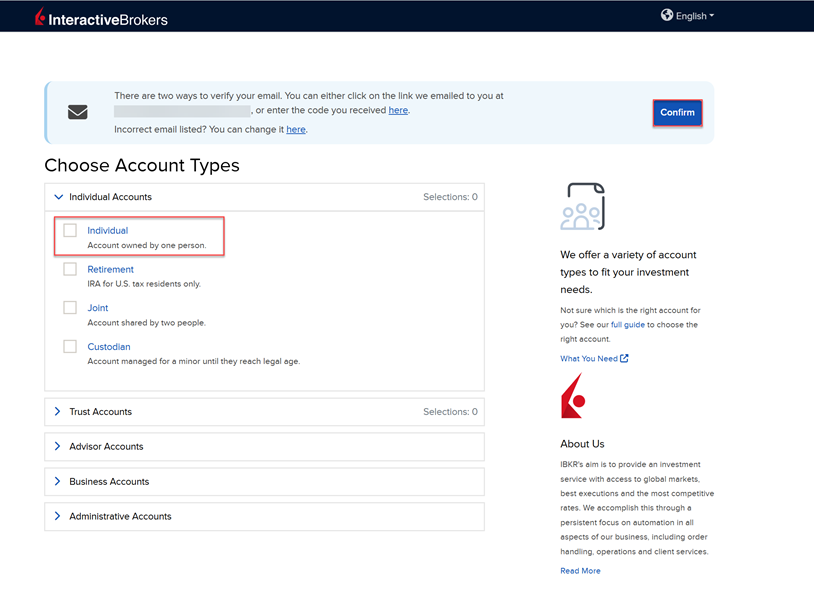This screenshot has height=589, width=814.
Task: Check the Individual account checkbox
Action: tap(70, 230)
